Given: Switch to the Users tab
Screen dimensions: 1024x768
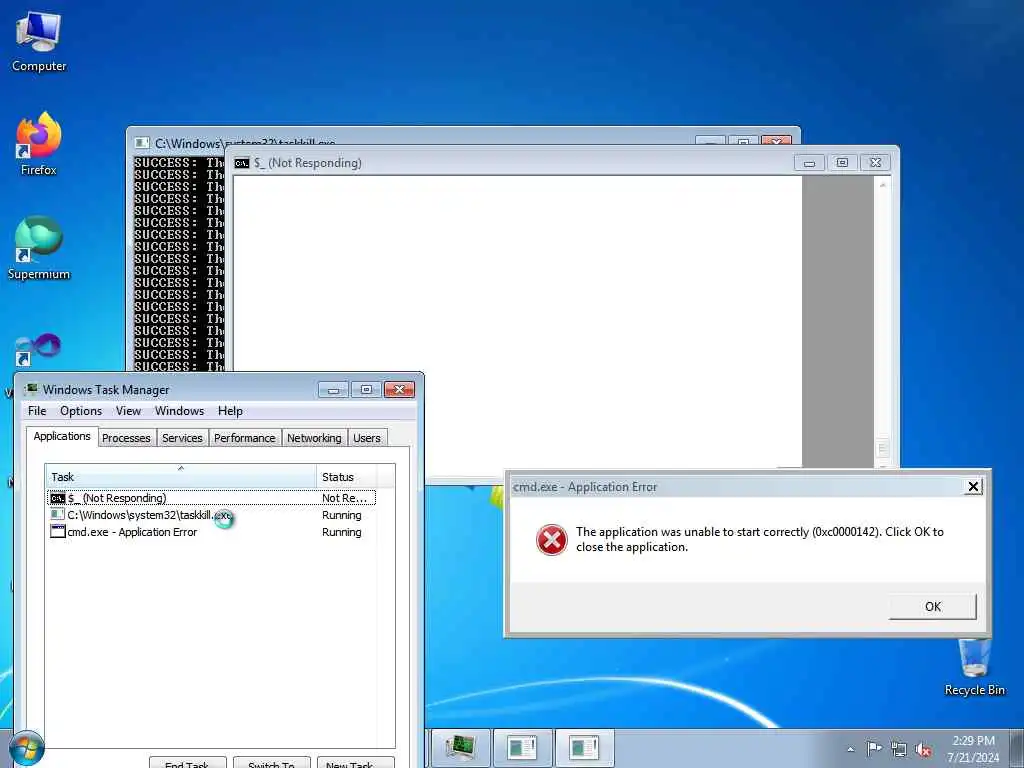Looking at the screenshot, I should coord(367,438).
